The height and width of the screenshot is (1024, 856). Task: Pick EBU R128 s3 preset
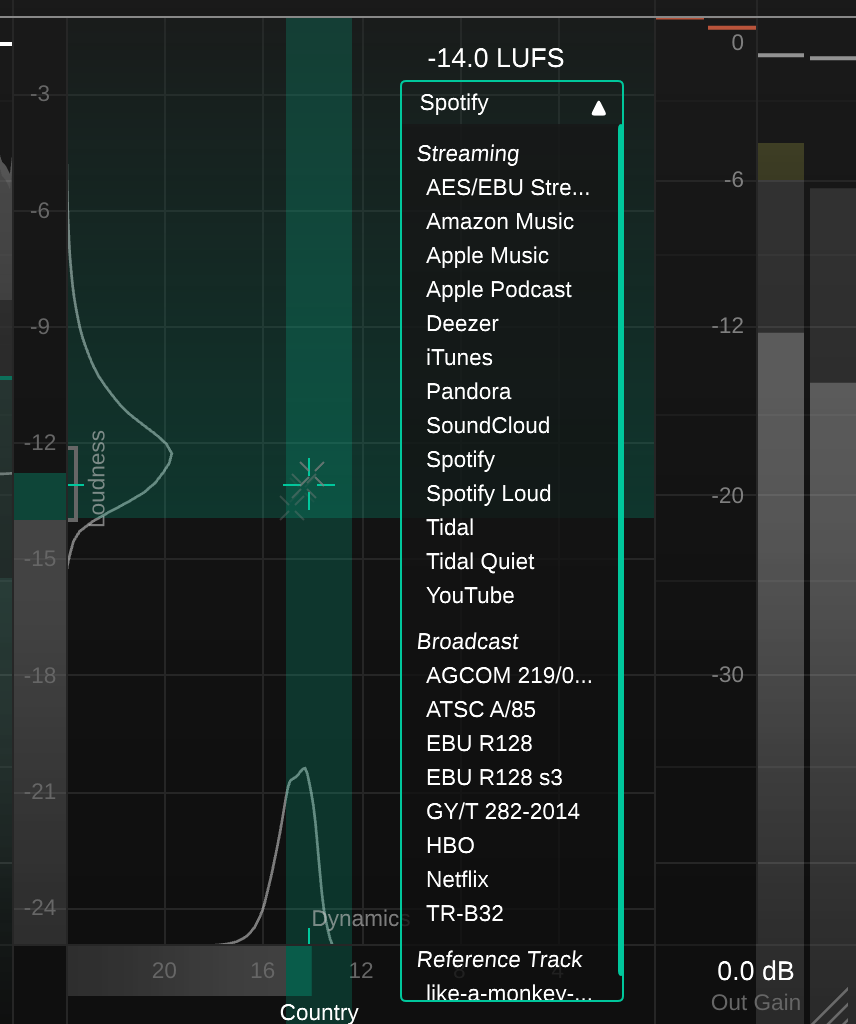[x=494, y=777]
